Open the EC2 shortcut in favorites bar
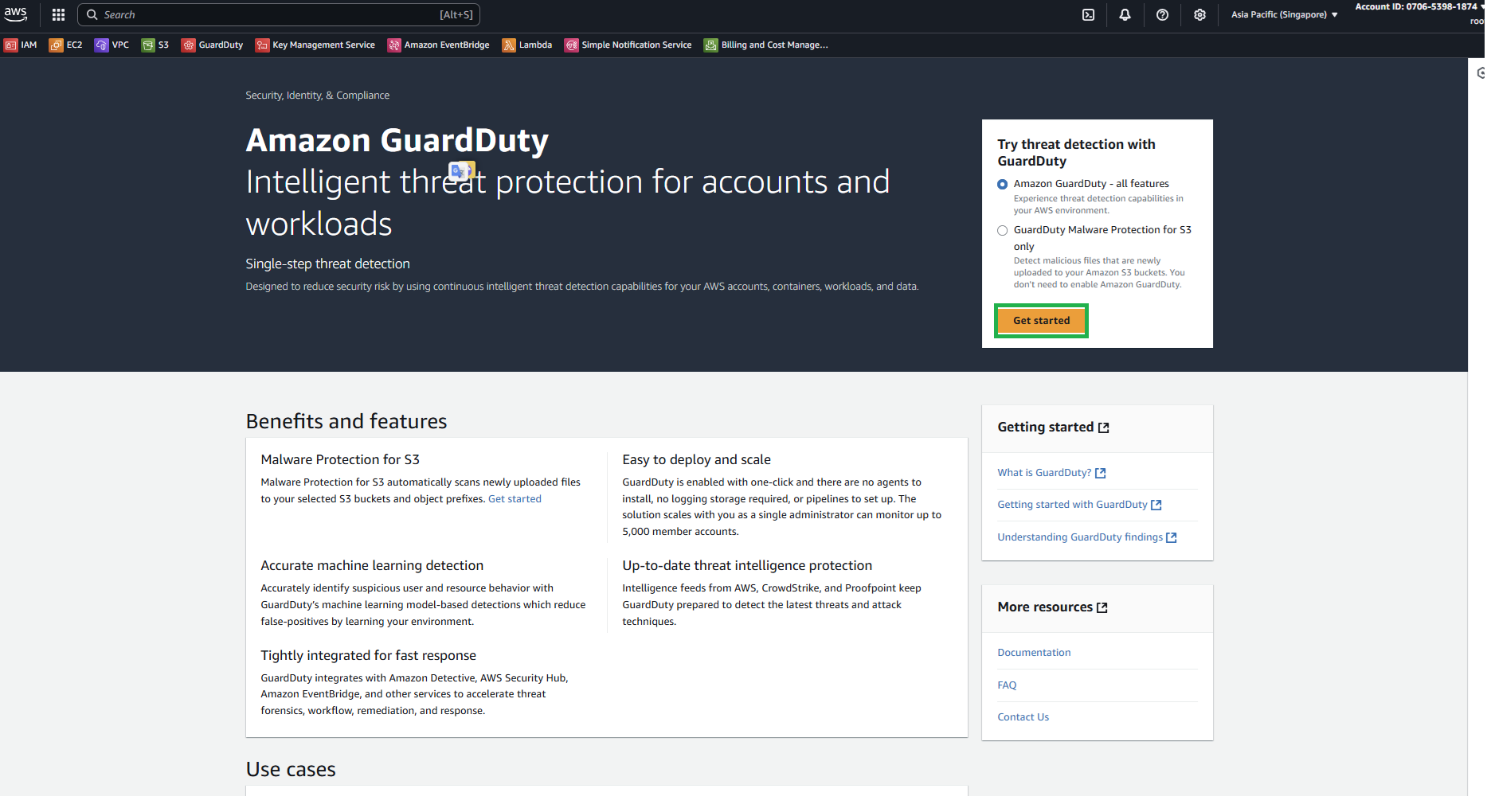Screen dimensions: 1487x812 (x=66, y=45)
